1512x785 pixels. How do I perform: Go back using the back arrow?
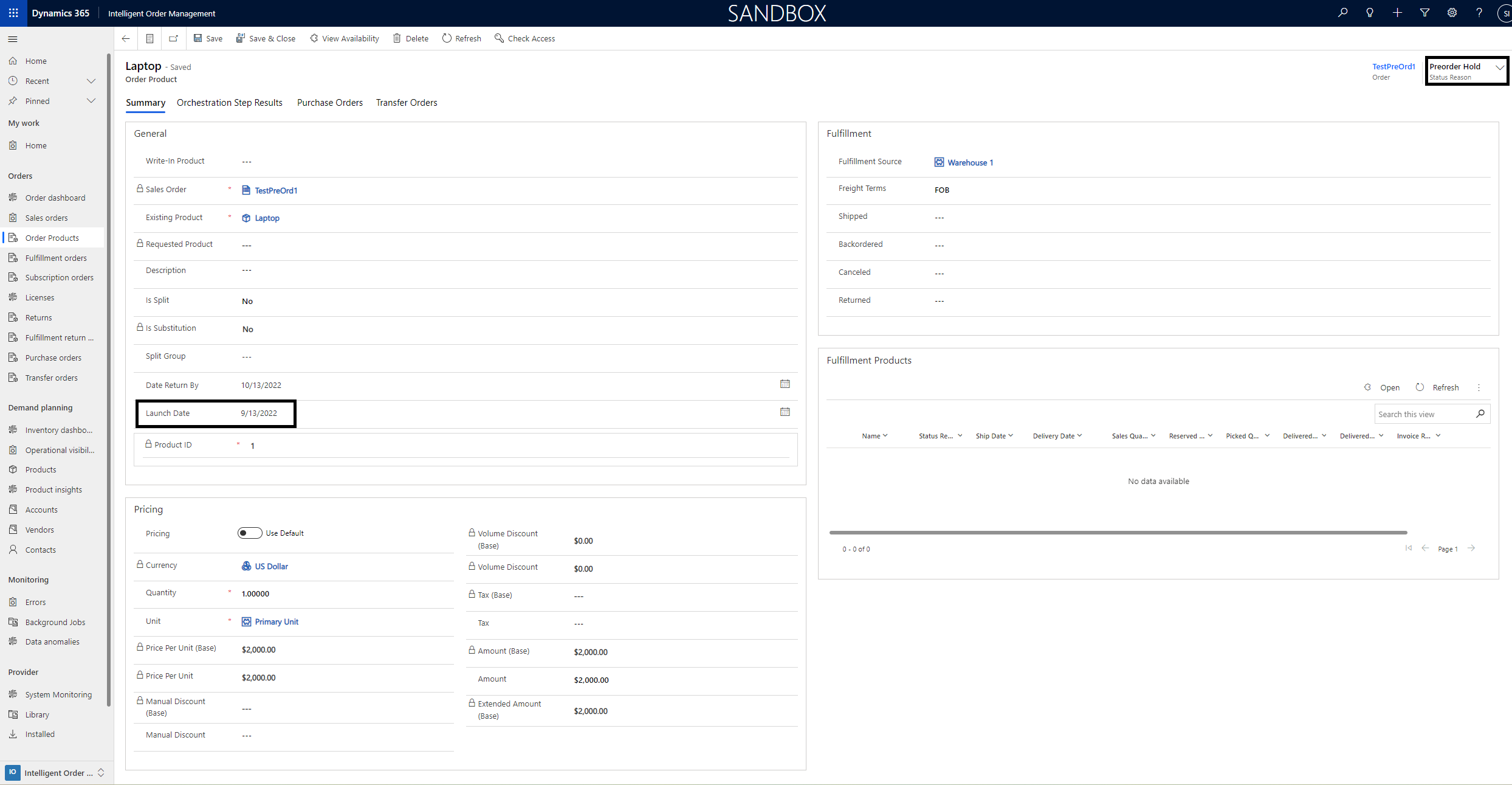tap(126, 38)
